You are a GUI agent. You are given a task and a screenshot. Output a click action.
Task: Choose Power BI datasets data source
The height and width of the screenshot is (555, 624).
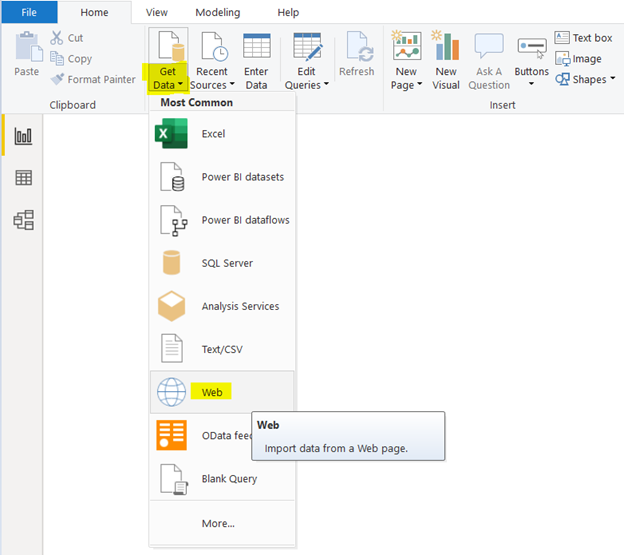[222, 177]
